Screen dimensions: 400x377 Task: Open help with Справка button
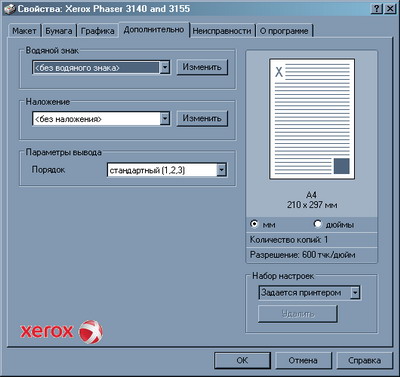tap(364, 360)
